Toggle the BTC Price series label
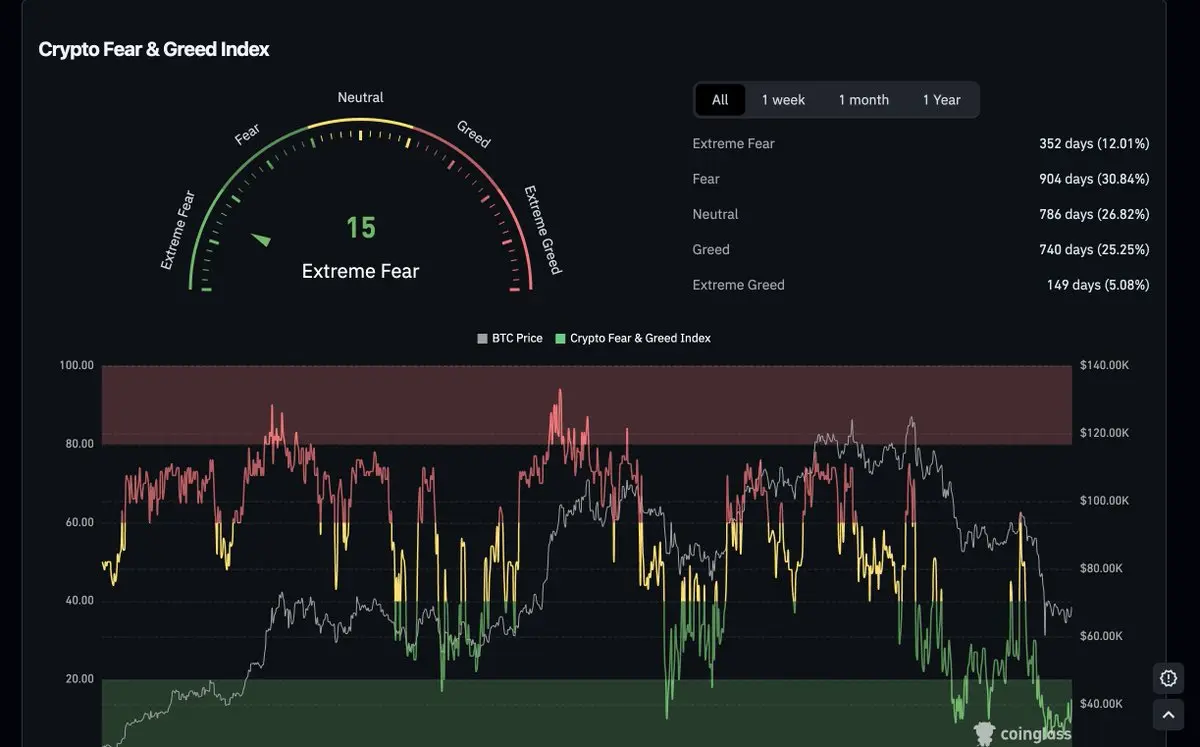Screen dimensions: 1200x747 click(517, 339)
